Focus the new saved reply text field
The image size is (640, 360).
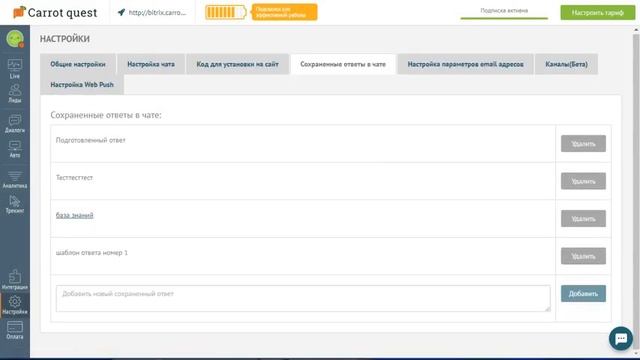pyautogui.click(x=303, y=298)
